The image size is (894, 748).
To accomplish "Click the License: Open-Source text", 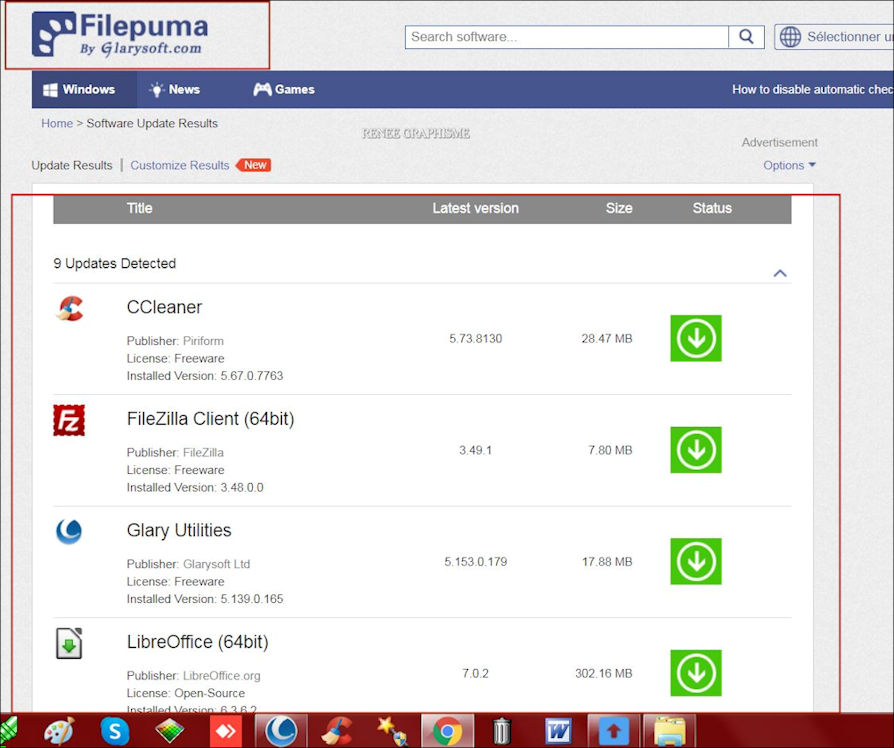I will click(x=186, y=693).
